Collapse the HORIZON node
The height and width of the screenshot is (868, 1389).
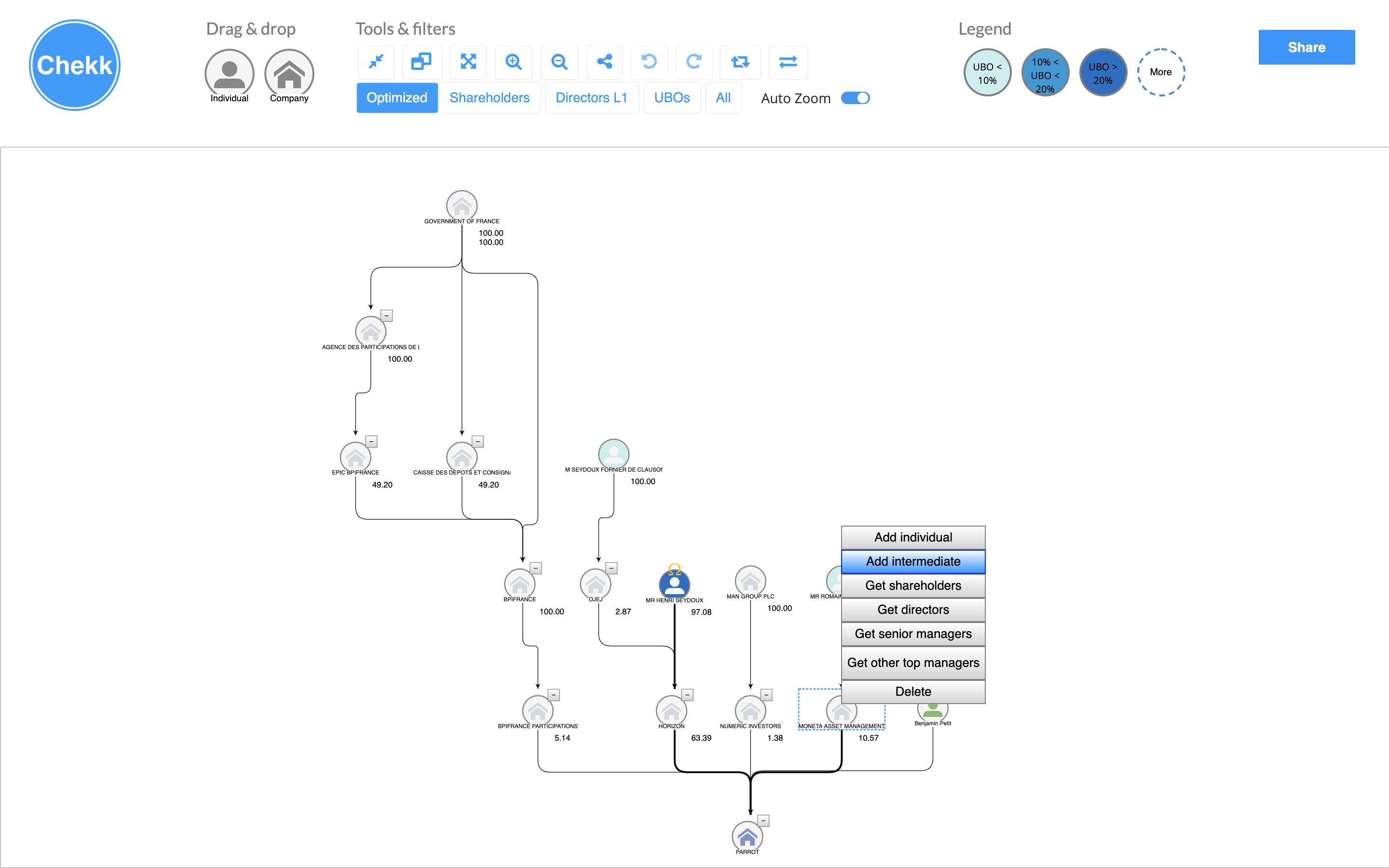(x=688, y=695)
